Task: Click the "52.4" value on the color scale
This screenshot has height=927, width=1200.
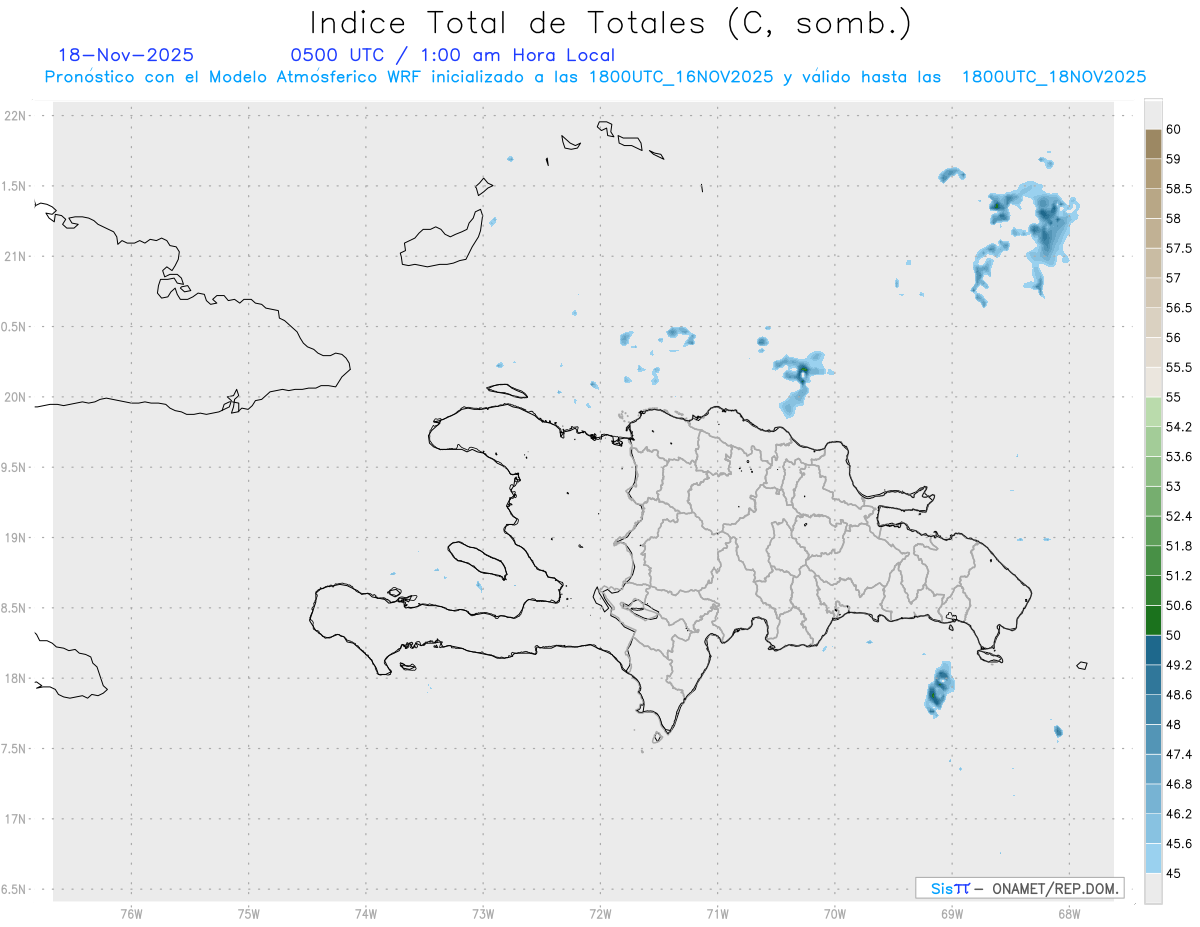Action: click(1179, 516)
